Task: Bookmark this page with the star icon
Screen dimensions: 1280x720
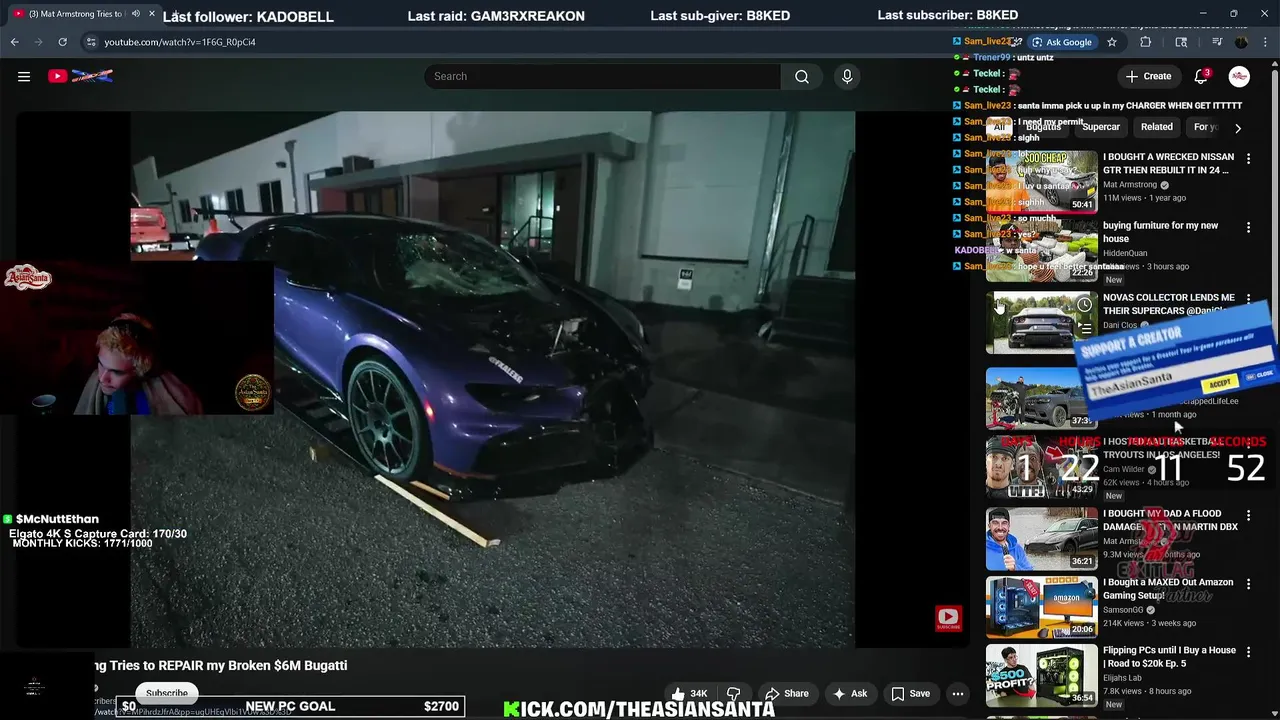Action: (x=1112, y=42)
